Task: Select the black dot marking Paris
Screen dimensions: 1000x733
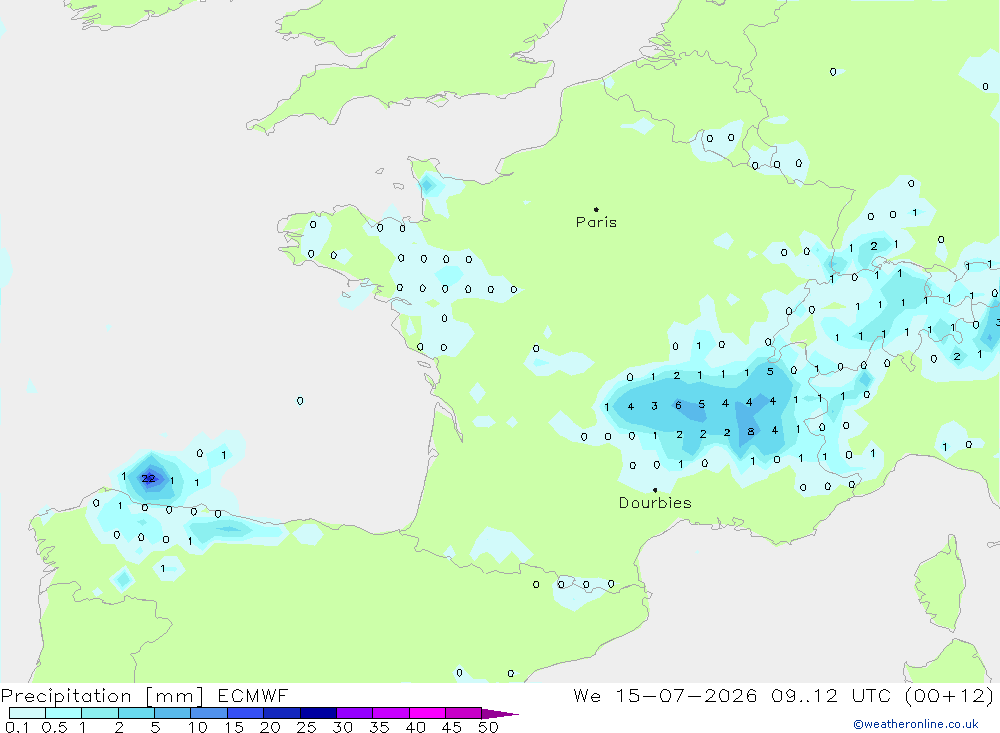Action: (x=596, y=209)
